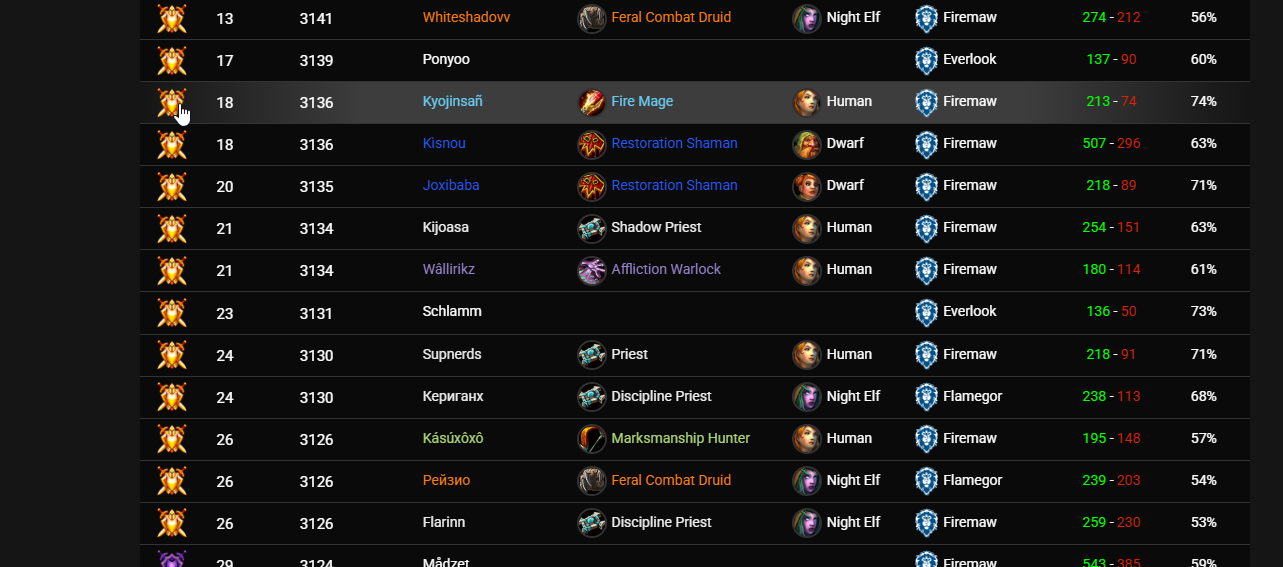Click Kijoasa's Shadow Priest icon

[592, 228]
